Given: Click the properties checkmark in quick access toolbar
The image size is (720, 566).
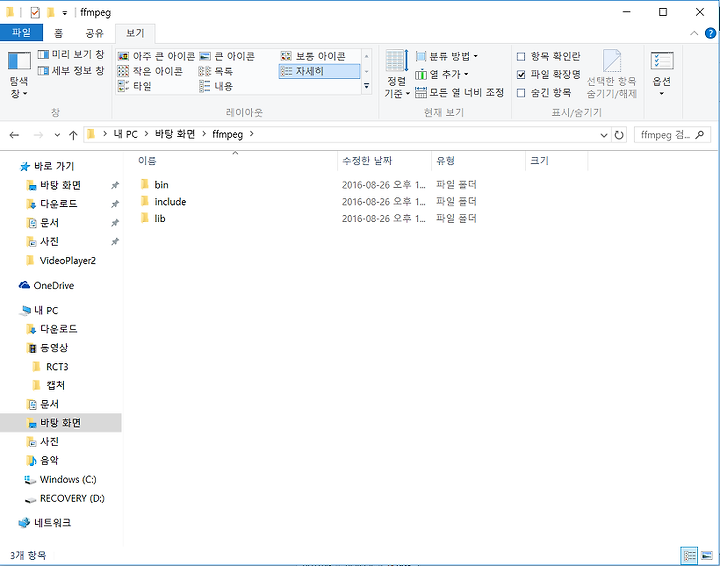Looking at the screenshot, I should [x=35, y=12].
